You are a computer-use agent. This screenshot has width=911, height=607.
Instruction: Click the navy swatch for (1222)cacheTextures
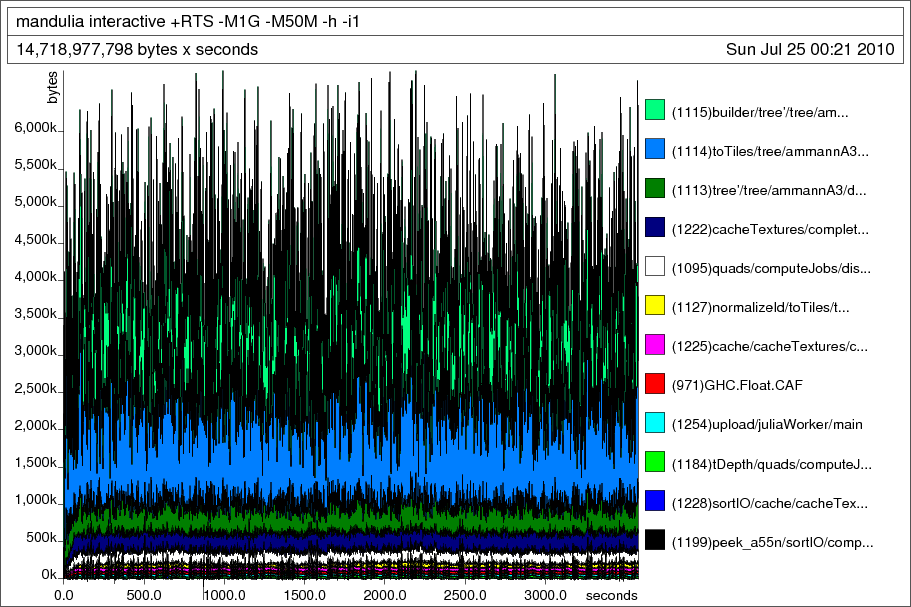[655, 227]
